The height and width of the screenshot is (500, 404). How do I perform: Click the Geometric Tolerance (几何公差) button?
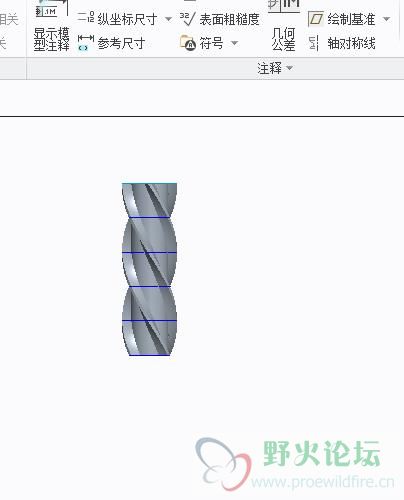click(x=284, y=25)
